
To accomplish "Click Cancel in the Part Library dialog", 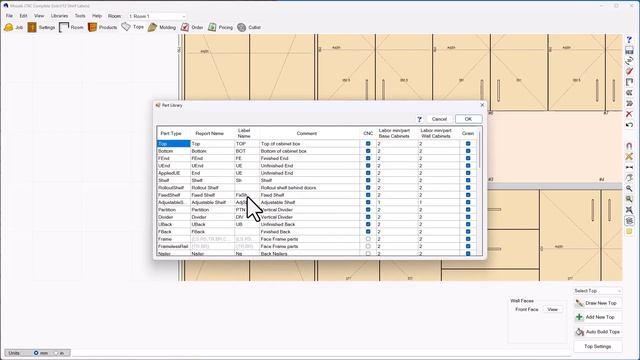I will (439, 119).
